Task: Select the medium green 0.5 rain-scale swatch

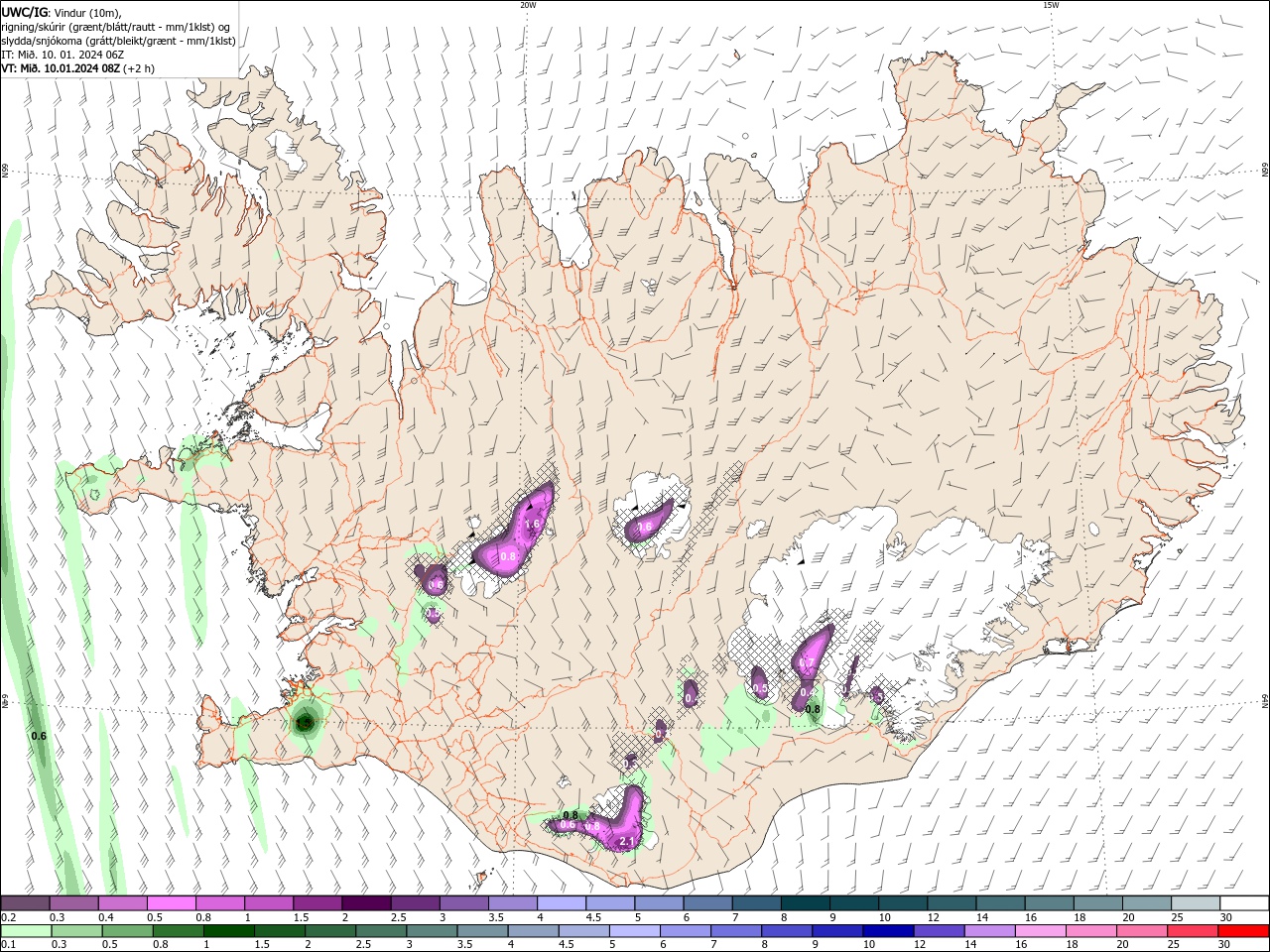Action: tap(127, 931)
